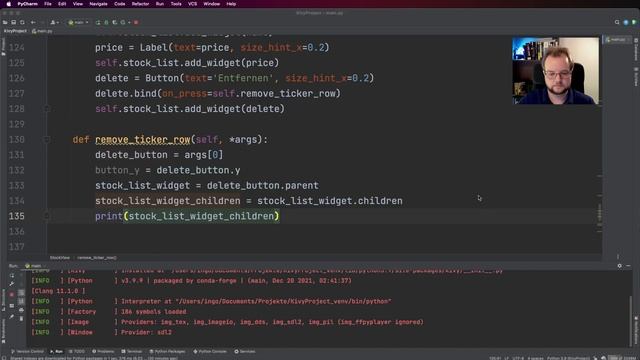640x360 pixels.
Task: Stop process with red Run panel icon
Action: (x=11, y=294)
